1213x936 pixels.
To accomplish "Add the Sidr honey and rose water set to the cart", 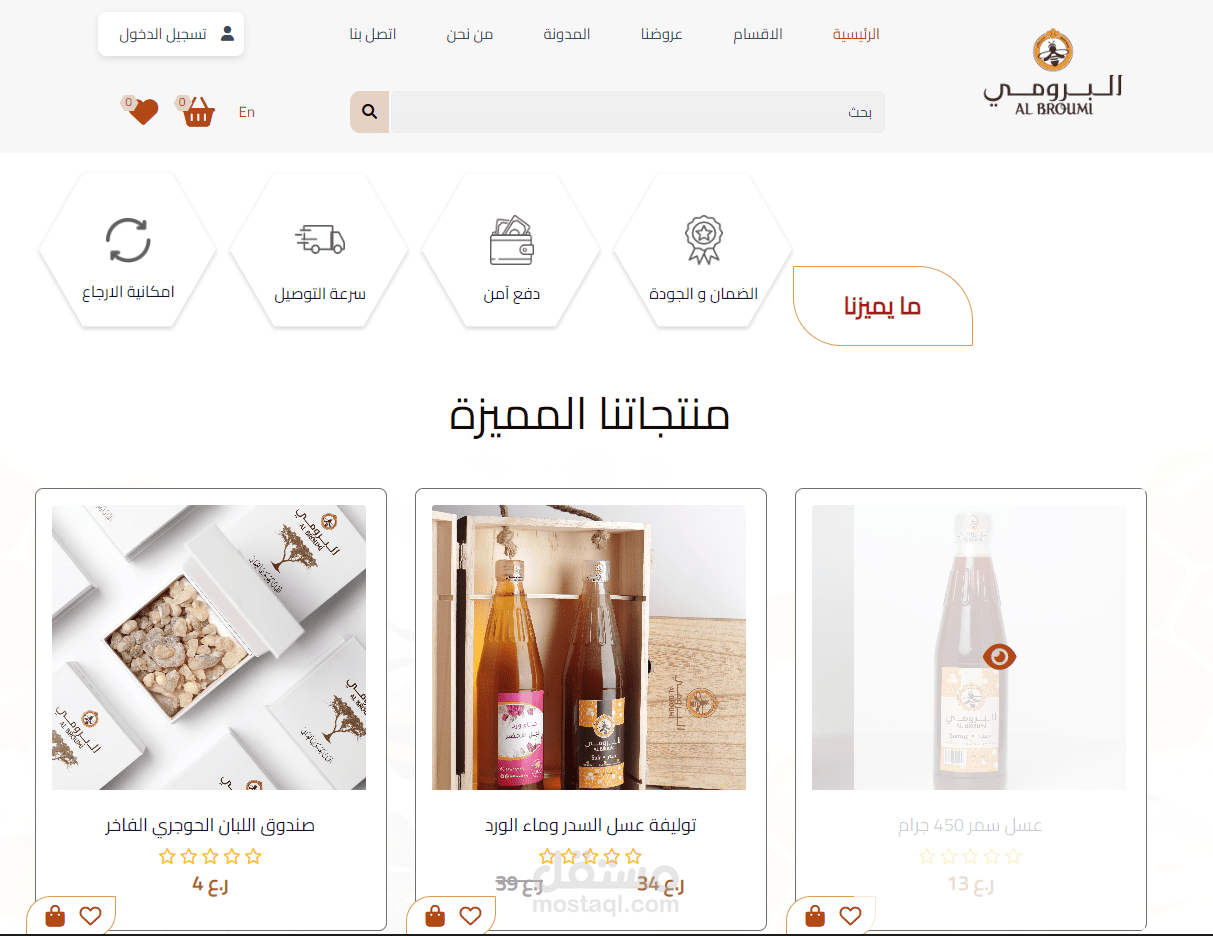I will coord(436,916).
